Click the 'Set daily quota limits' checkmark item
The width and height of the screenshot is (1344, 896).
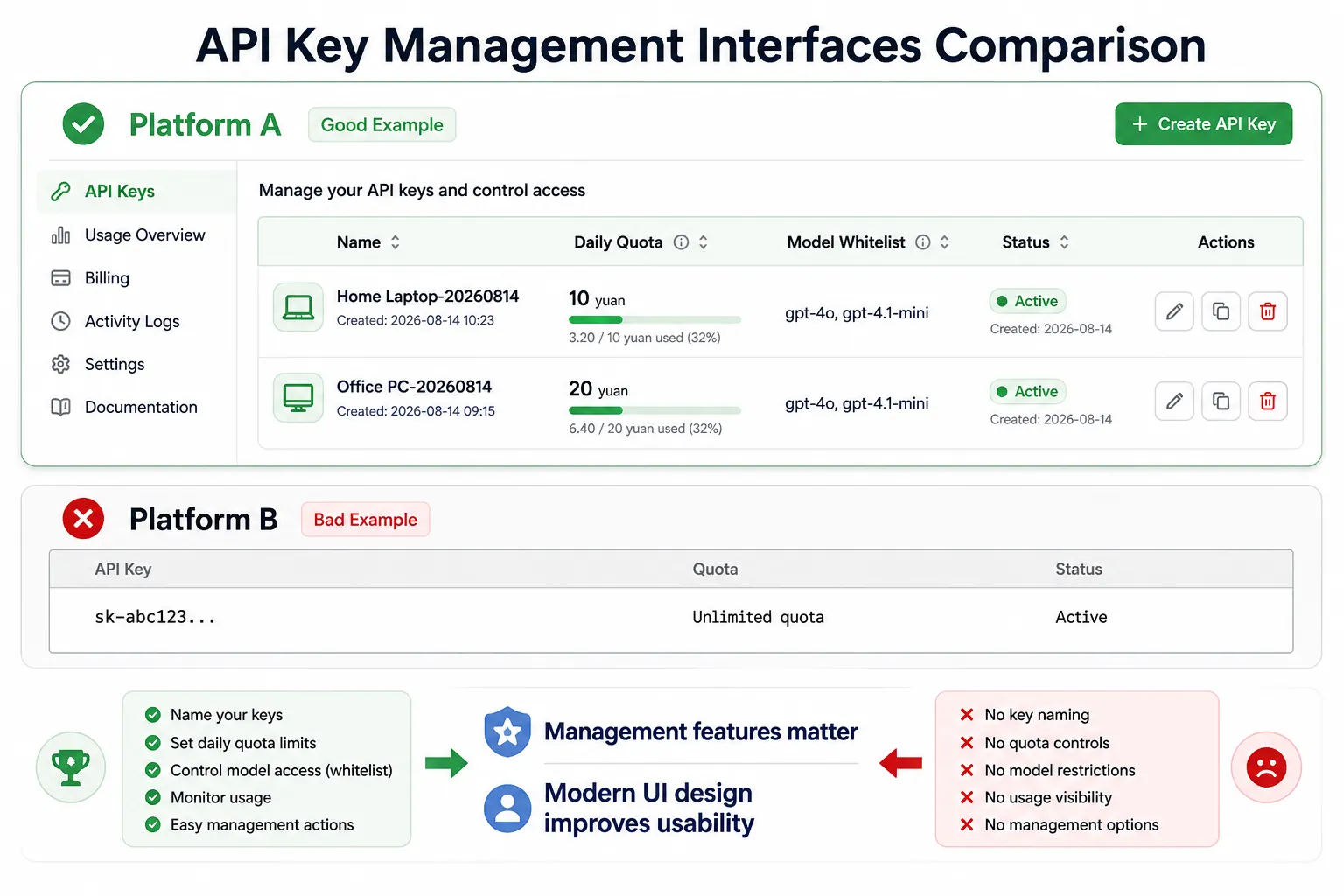[230, 743]
